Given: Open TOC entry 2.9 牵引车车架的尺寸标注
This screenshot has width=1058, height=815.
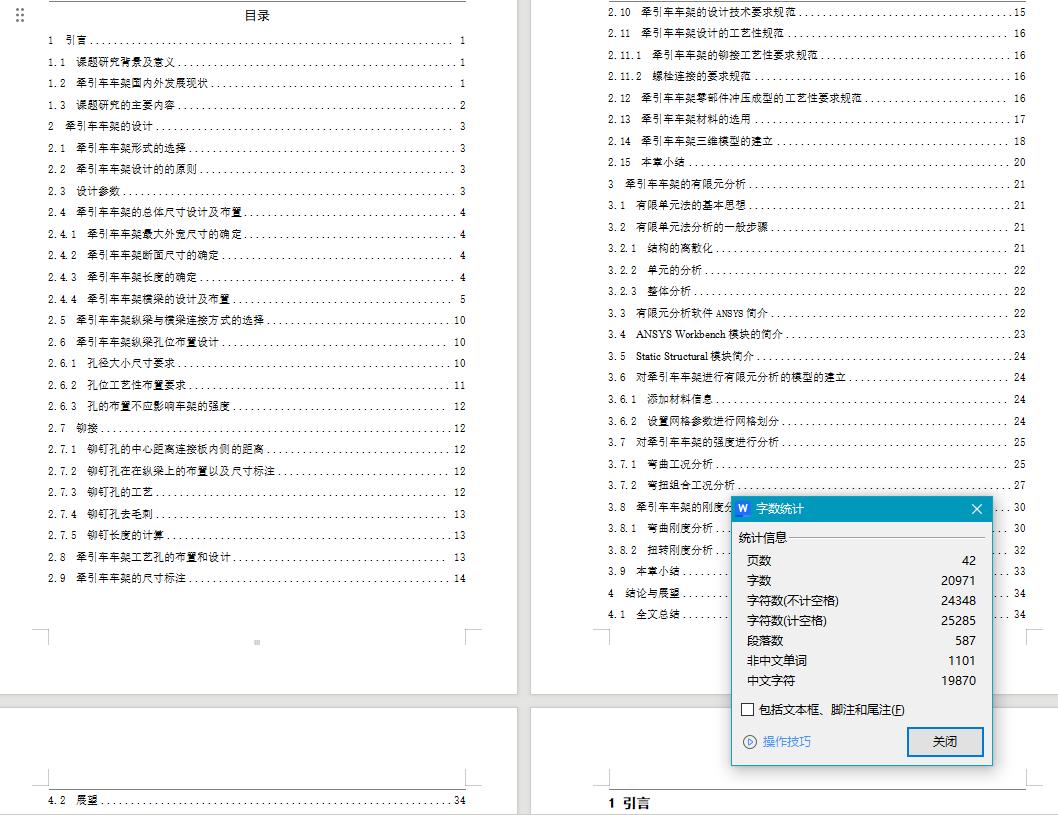Looking at the screenshot, I should [x=256, y=578].
